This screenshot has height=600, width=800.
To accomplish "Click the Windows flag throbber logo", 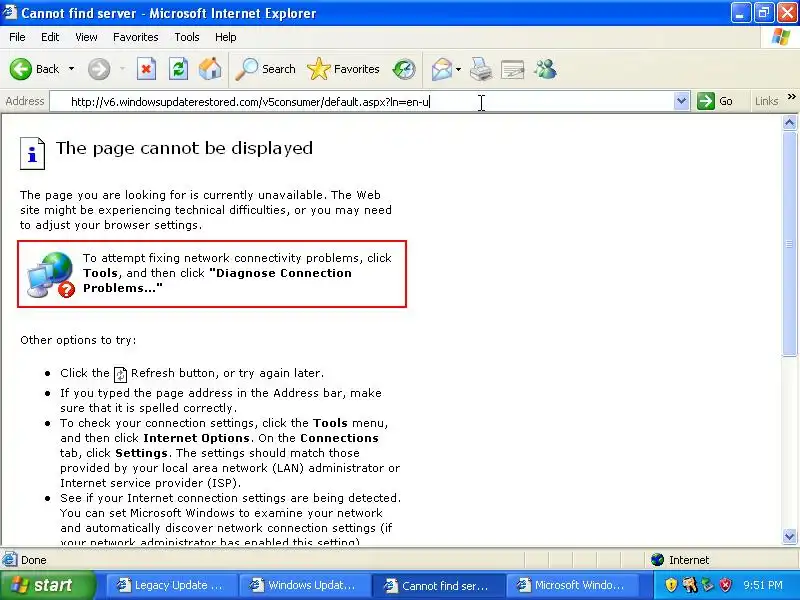I will tap(781, 37).
